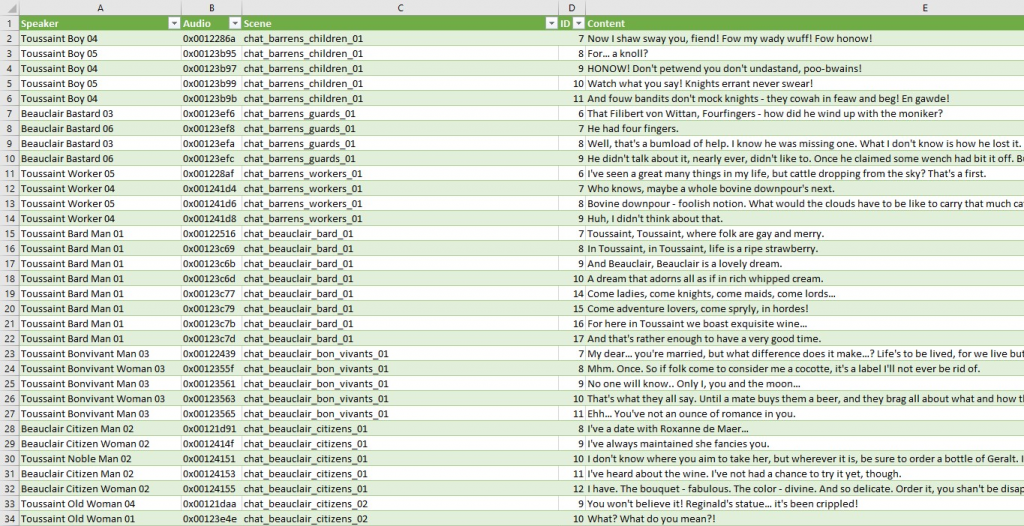Viewport: 1024px width, 526px height.
Task: Select audio cell 0x001241d4
Action: click(212, 189)
